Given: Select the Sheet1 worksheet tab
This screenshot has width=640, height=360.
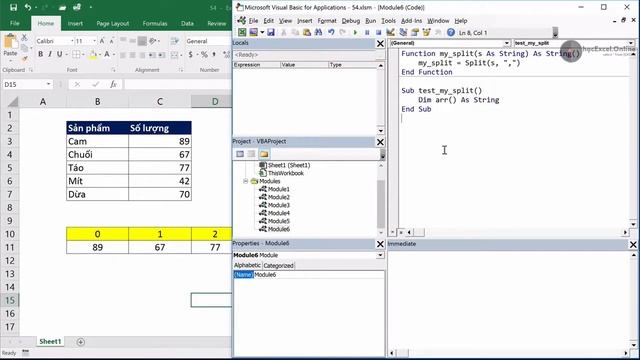Looking at the screenshot, I should coord(50,341).
